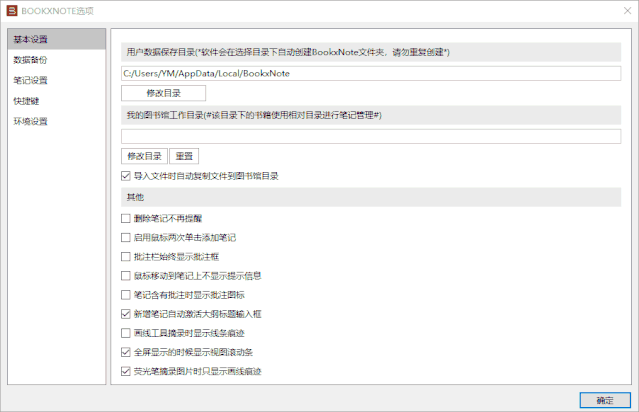639x412 pixels.
Task: Click the 其他 section header
Action: tap(371, 197)
